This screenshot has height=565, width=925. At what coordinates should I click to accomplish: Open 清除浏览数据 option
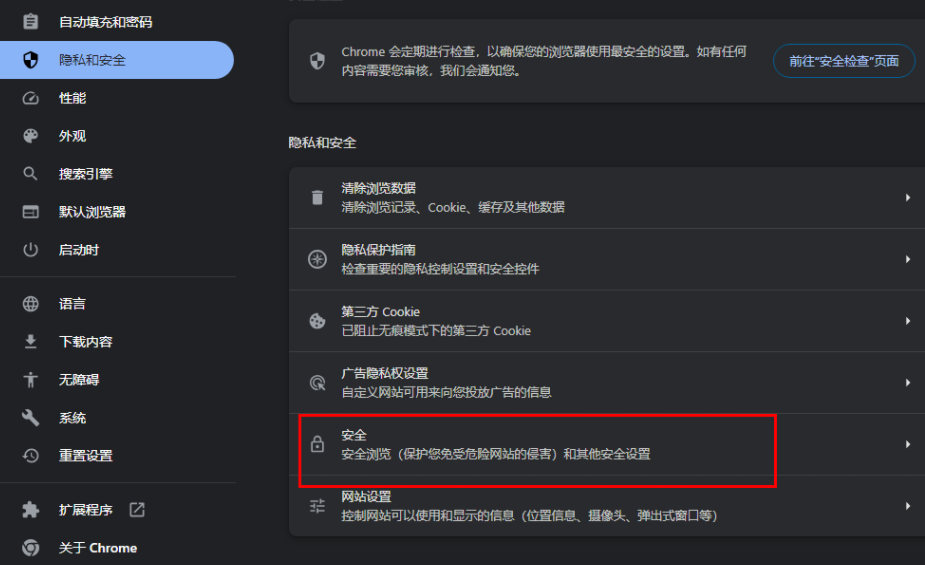point(607,198)
